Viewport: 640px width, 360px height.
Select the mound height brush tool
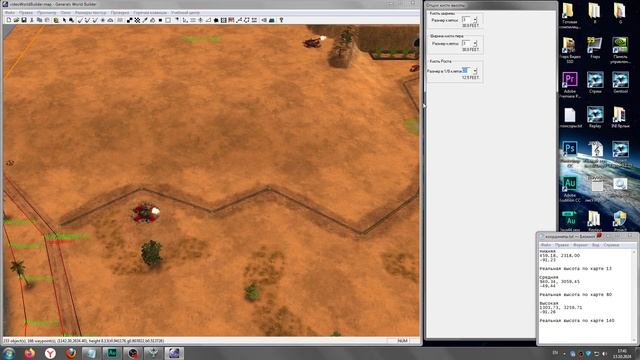(x=110, y=20)
